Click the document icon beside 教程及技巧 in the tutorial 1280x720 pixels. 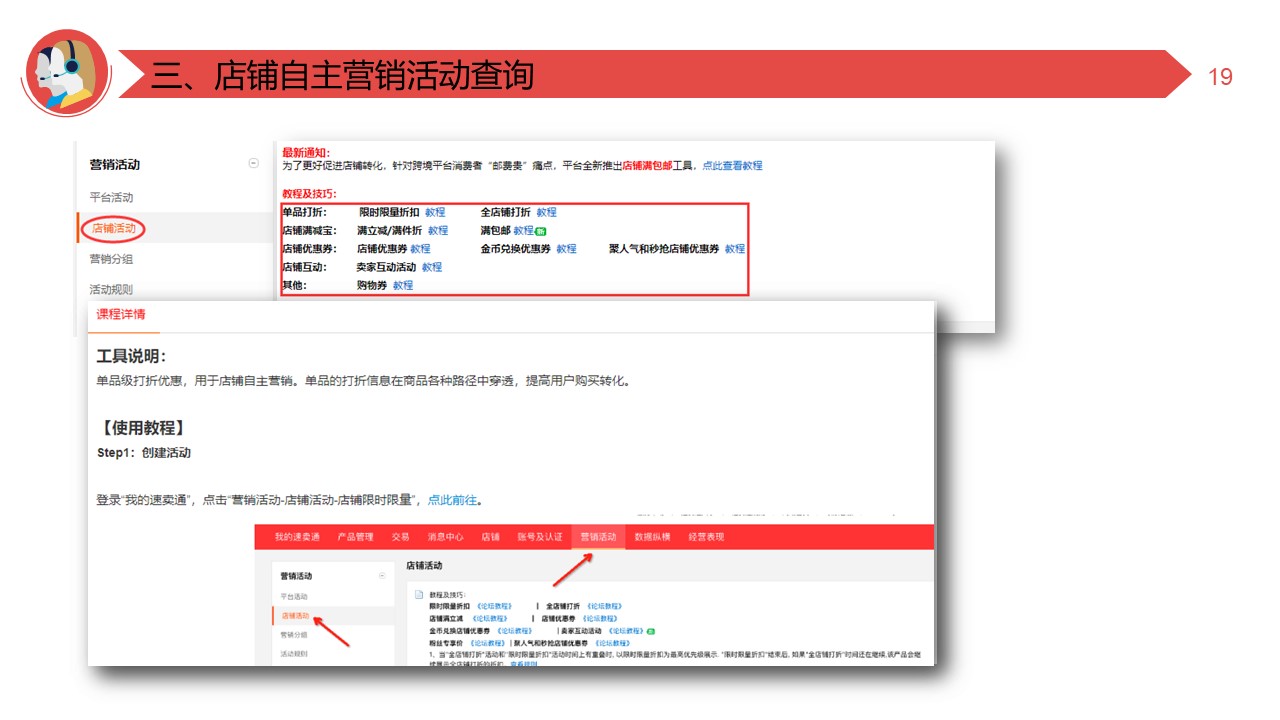pyautogui.click(x=419, y=594)
